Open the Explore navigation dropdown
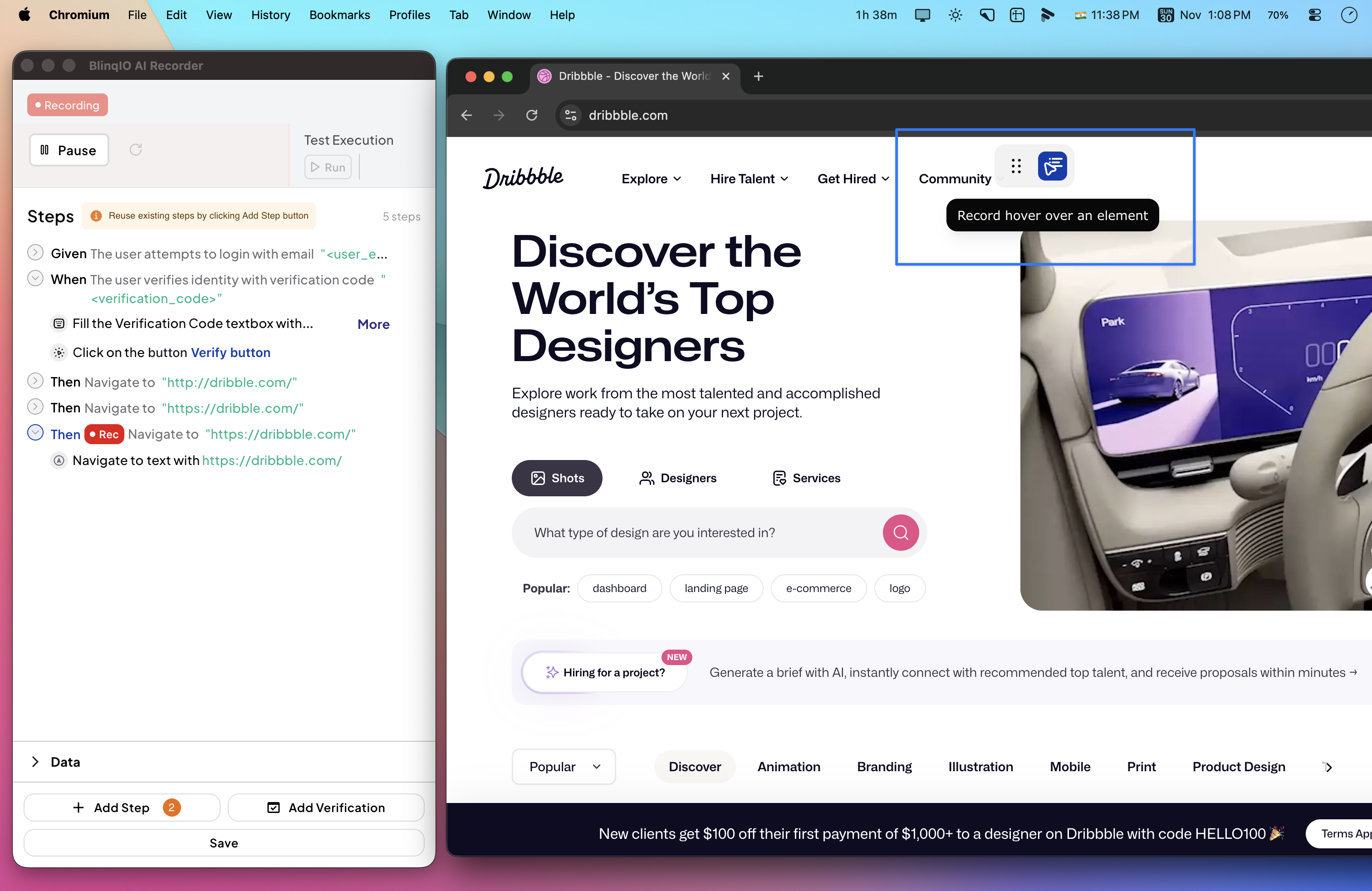The height and width of the screenshot is (891, 1372). (x=651, y=179)
